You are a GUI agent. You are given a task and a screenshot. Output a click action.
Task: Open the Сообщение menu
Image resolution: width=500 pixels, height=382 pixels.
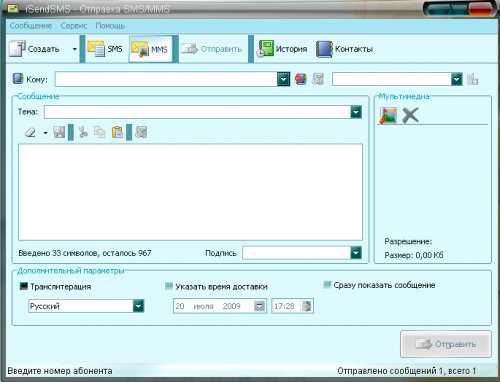[31, 26]
